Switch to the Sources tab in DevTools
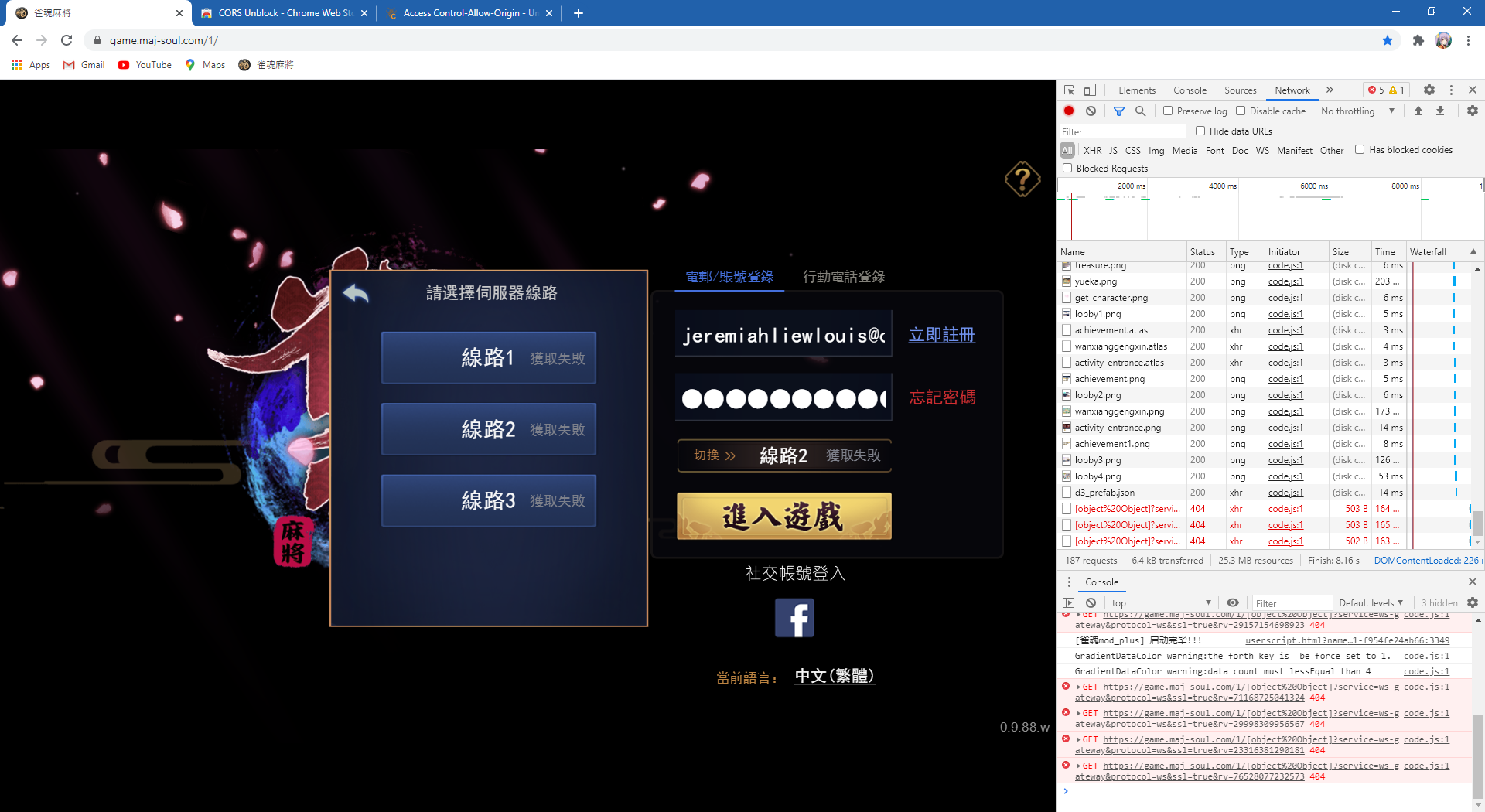Image resolution: width=1485 pixels, height=812 pixels. click(1240, 90)
